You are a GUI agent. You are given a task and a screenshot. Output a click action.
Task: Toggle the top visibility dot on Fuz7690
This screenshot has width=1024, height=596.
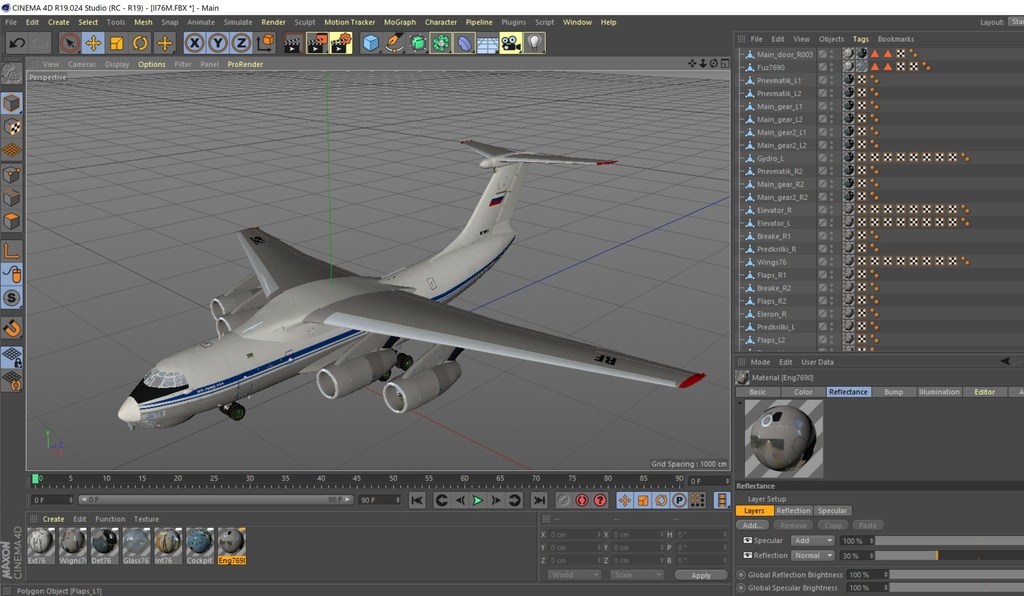click(831, 64)
